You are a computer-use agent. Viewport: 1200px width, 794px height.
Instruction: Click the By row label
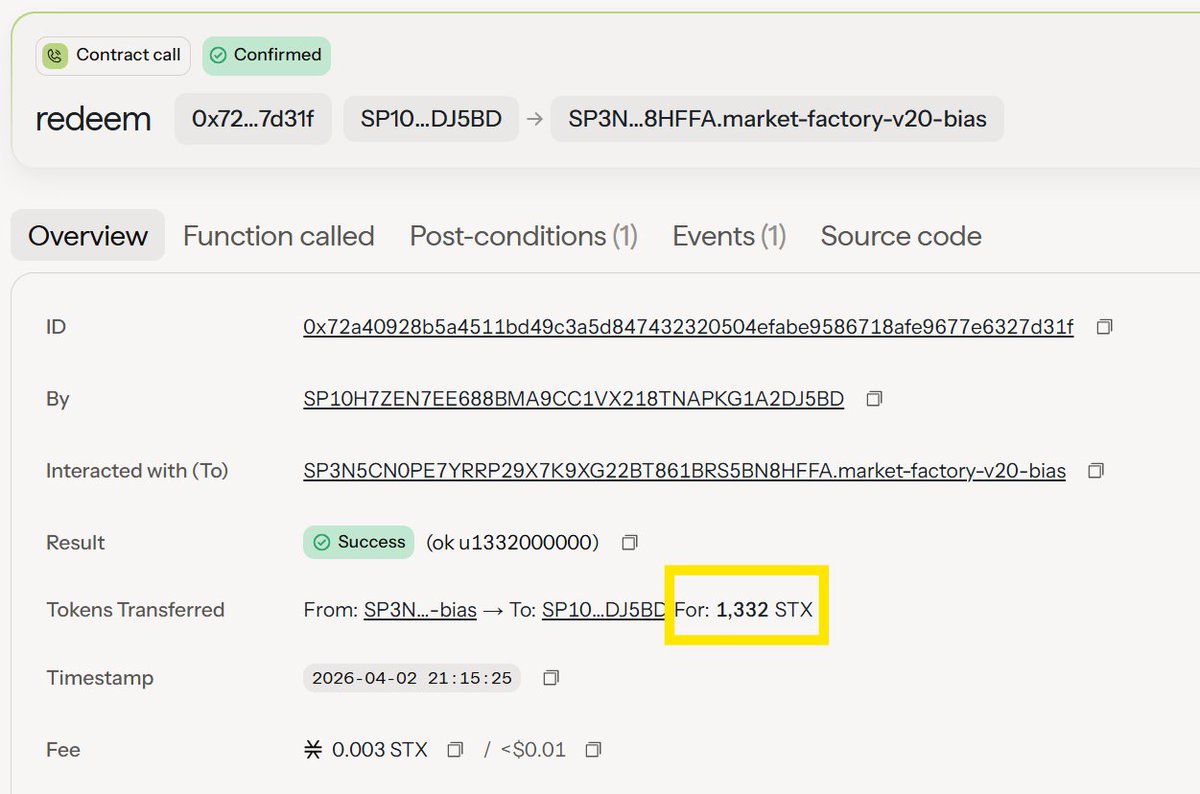pos(58,399)
